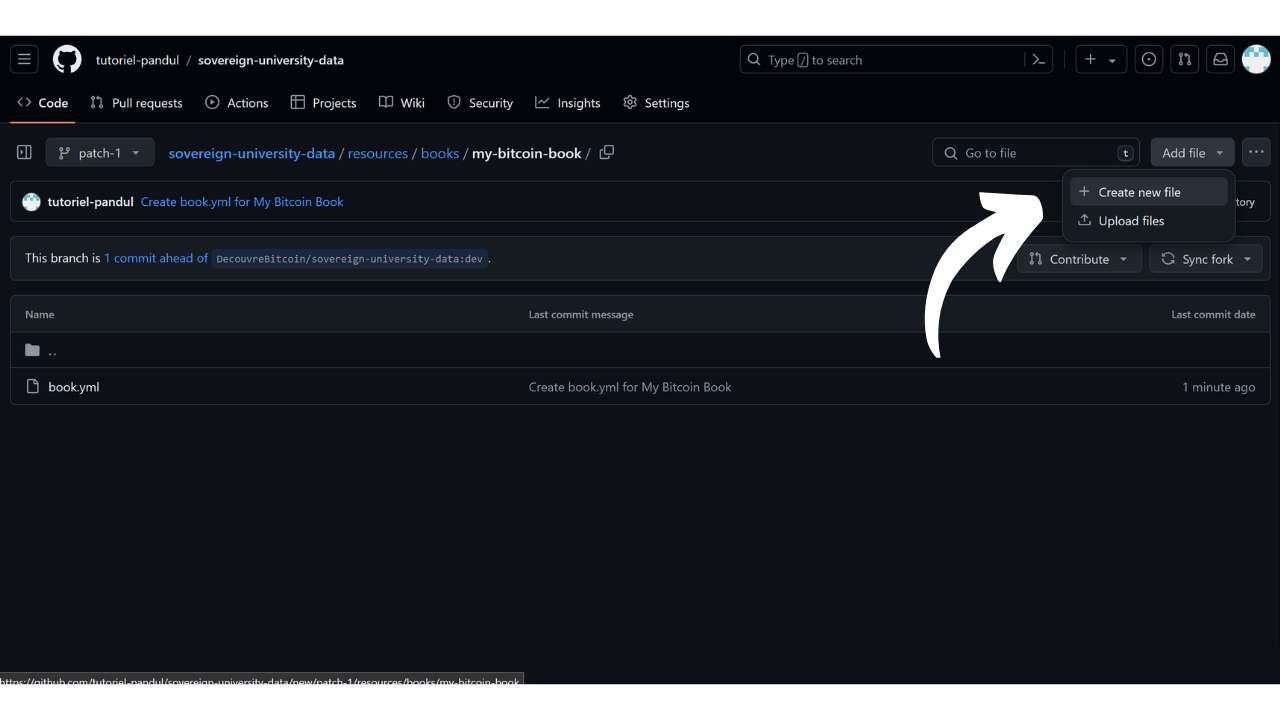Open pull requests icon in header
The width and height of the screenshot is (1280, 720).
(x=1185, y=60)
